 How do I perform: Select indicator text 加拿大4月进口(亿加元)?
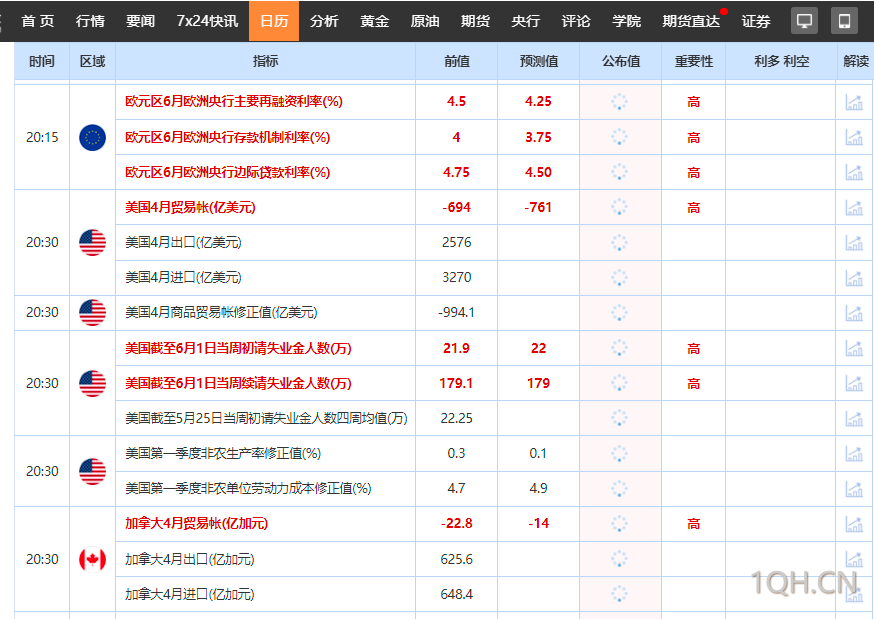pos(190,594)
